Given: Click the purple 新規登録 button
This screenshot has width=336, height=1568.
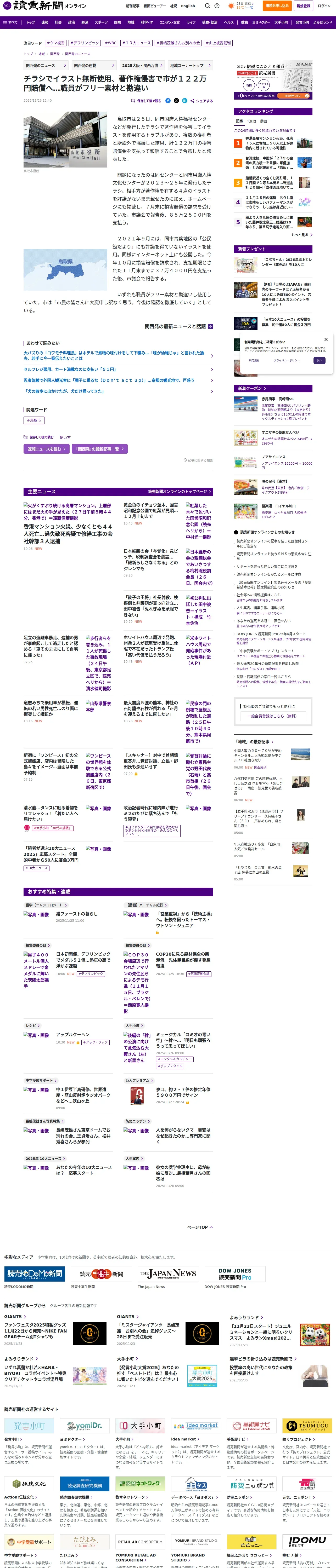Looking at the screenshot, I should pyautogui.click(x=303, y=6).
